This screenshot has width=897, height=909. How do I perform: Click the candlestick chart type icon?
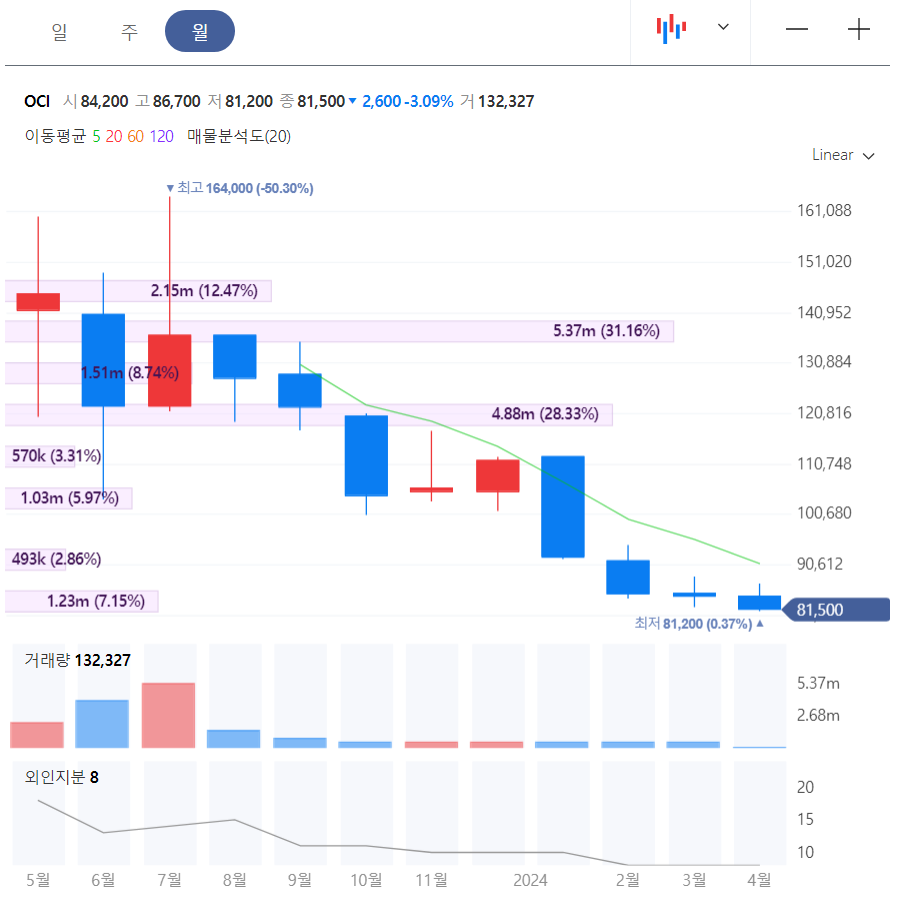(671, 28)
